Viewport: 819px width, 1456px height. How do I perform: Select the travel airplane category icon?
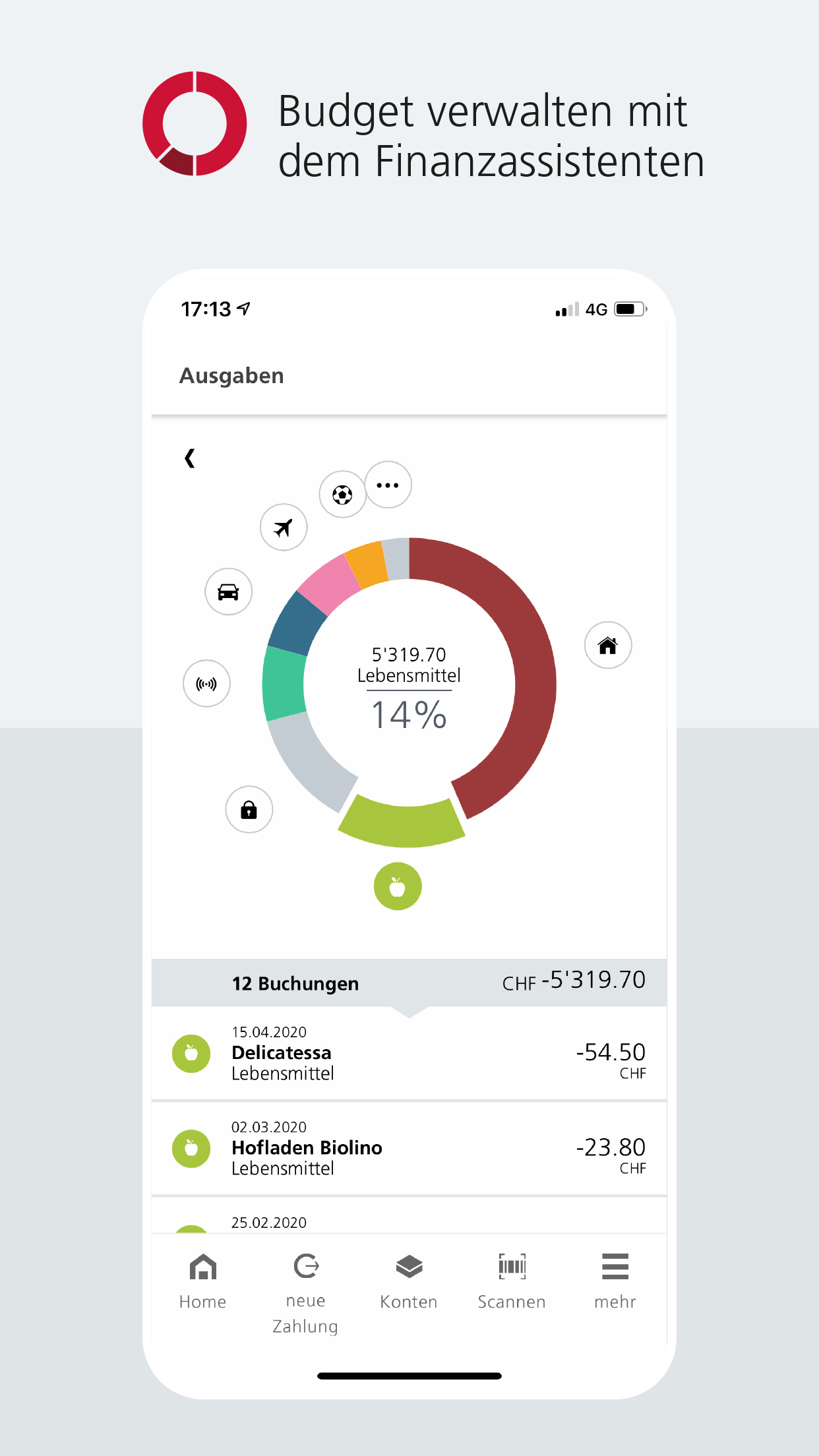[x=284, y=528]
